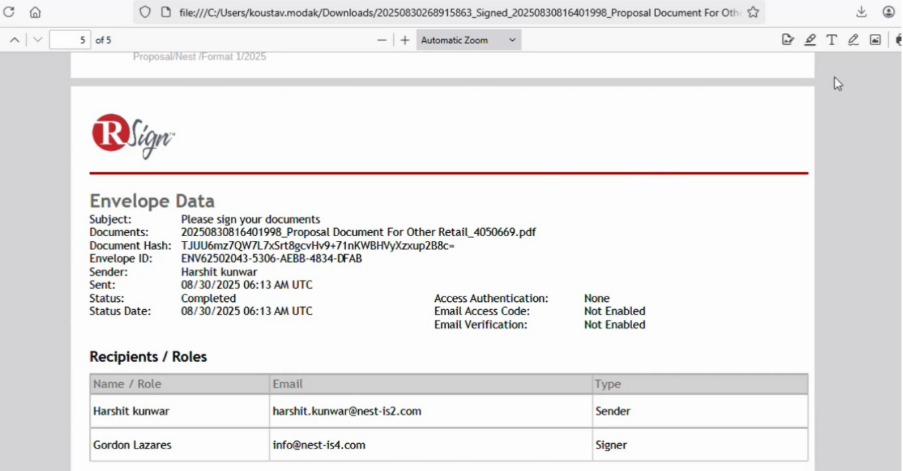The height and width of the screenshot is (471, 903).
Task: Reload the page with the refresh icon
Action: point(9,12)
